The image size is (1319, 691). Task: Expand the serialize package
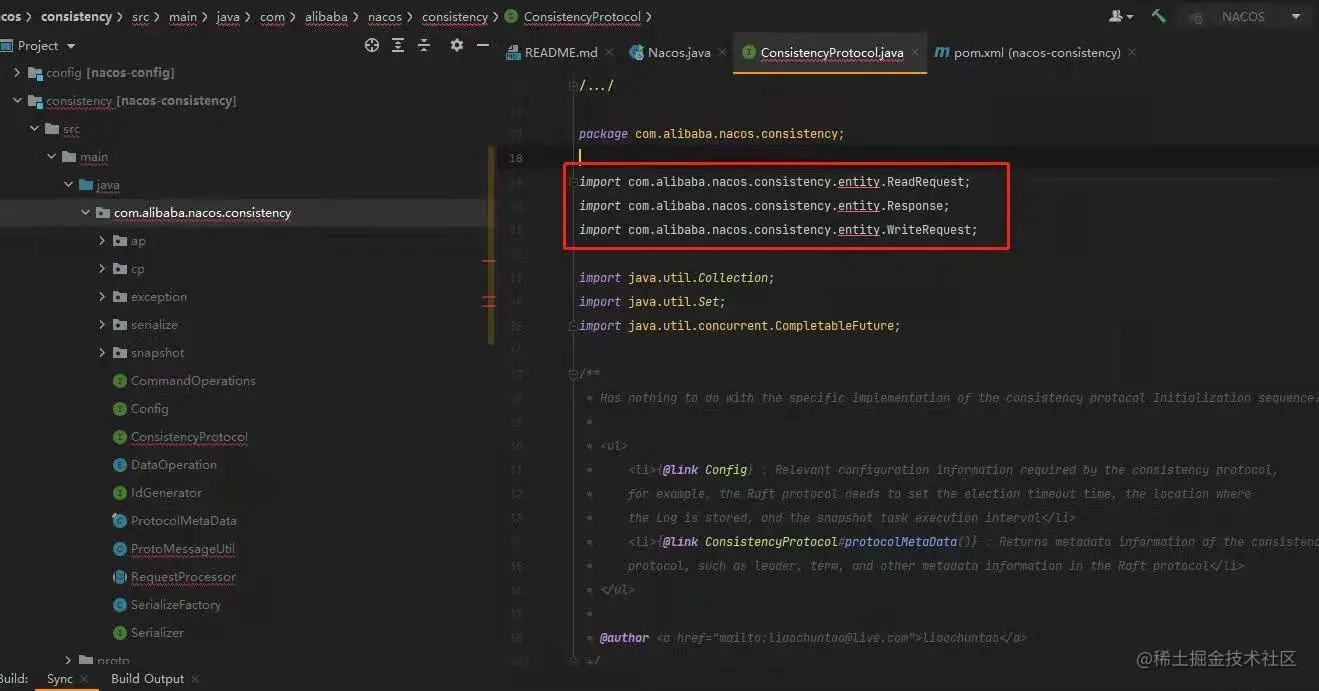pos(102,325)
